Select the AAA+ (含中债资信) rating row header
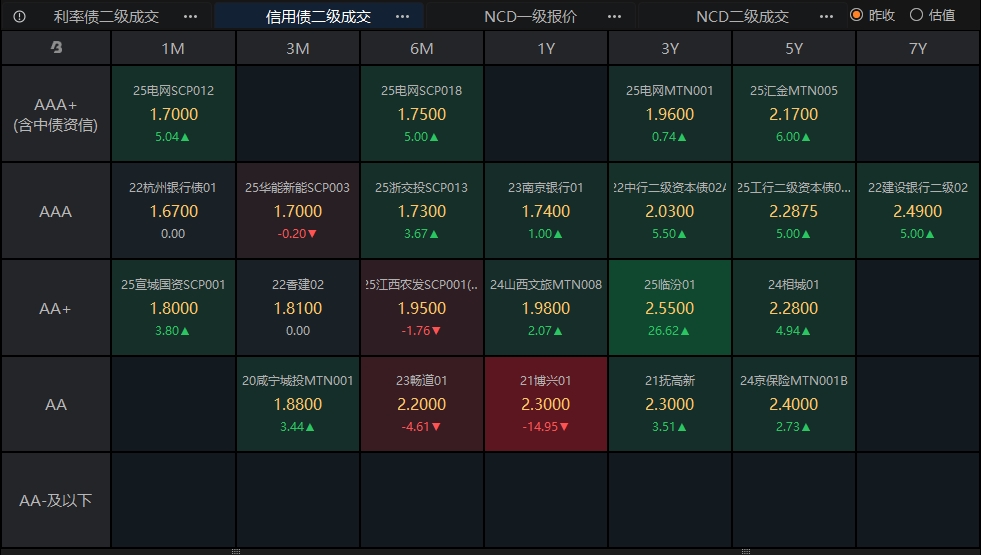981x555 pixels. 56,114
